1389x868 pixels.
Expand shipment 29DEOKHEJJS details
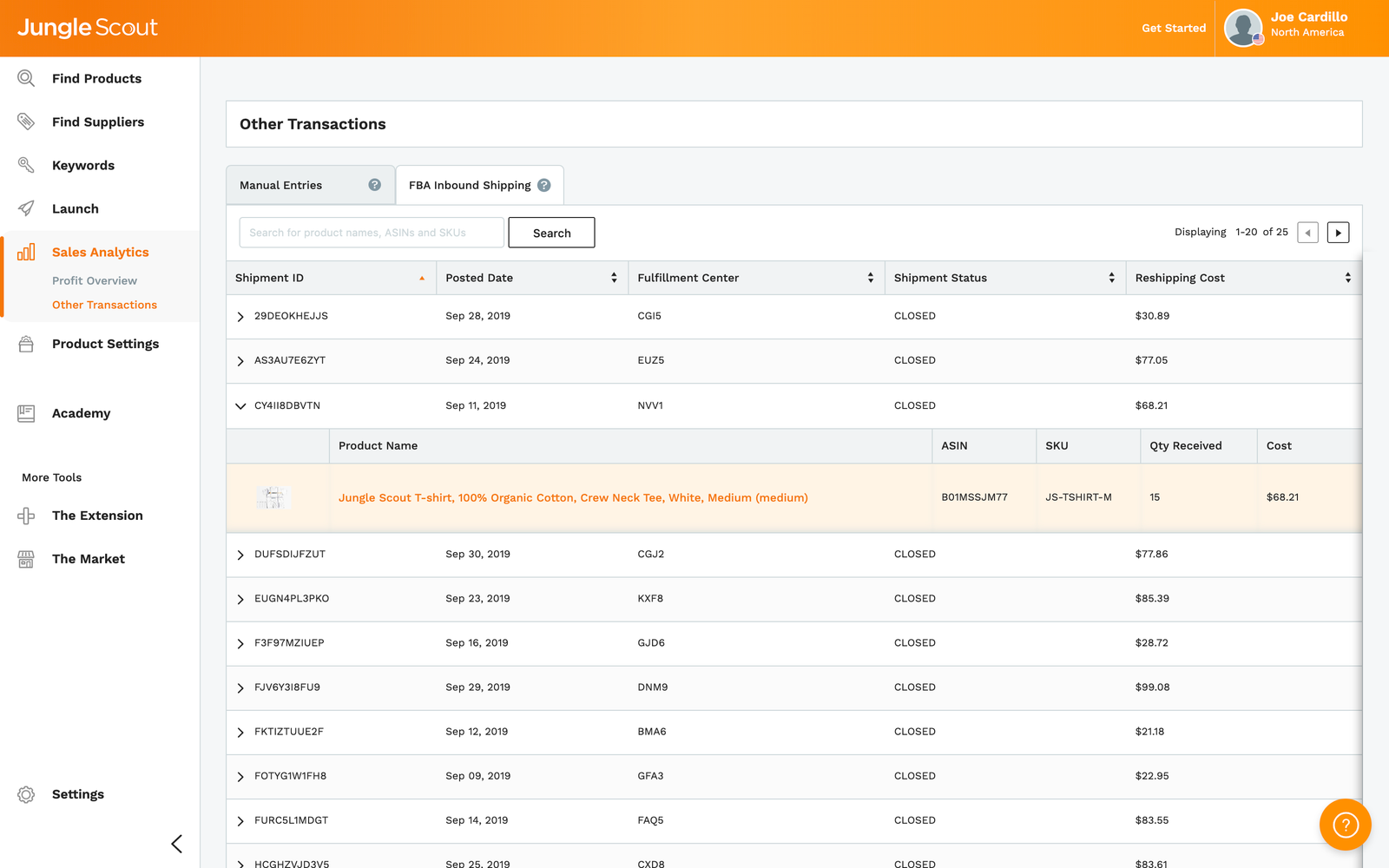[240, 317]
